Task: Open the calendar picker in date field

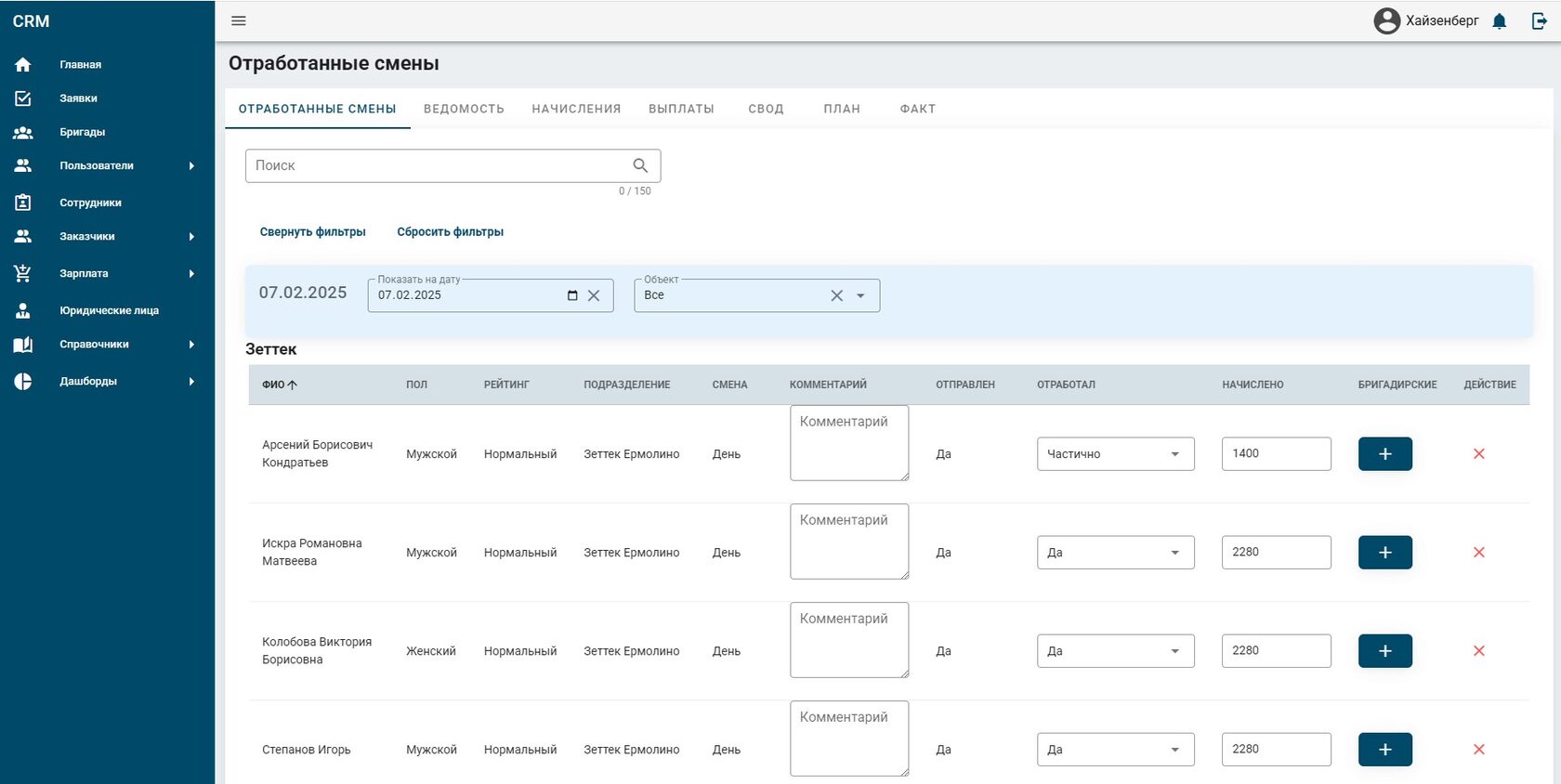Action: [x=572, y=295]
